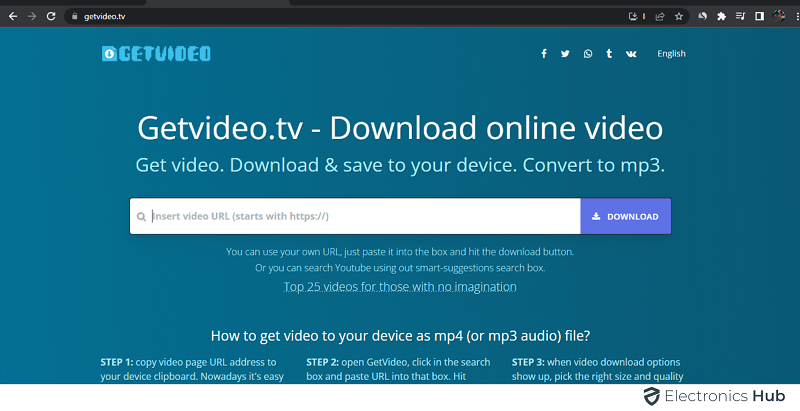Click the 'STEP 2:' instruction text
The image size is (800, 411).
(x=398, y=369)
